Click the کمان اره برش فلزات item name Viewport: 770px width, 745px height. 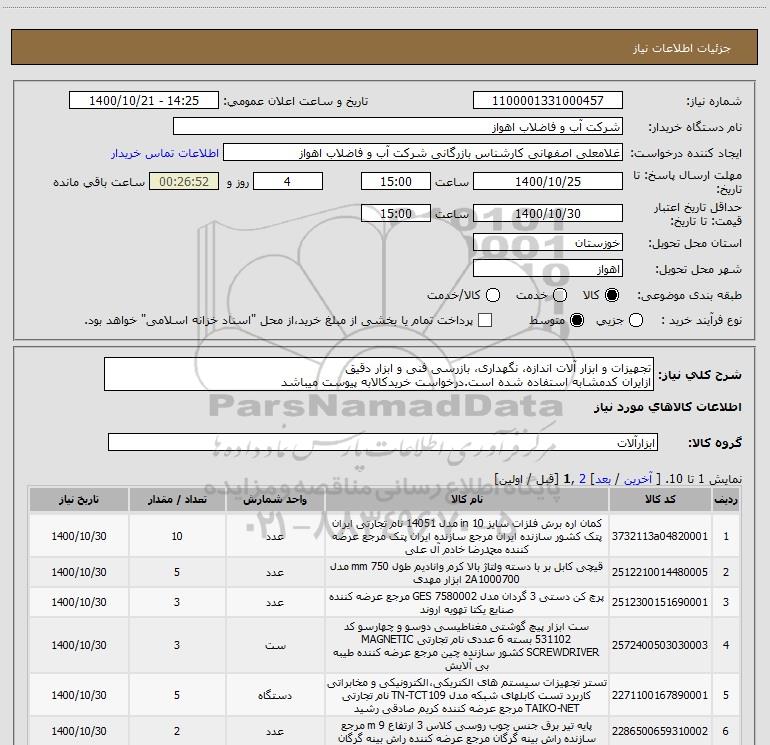pos(467,536)
